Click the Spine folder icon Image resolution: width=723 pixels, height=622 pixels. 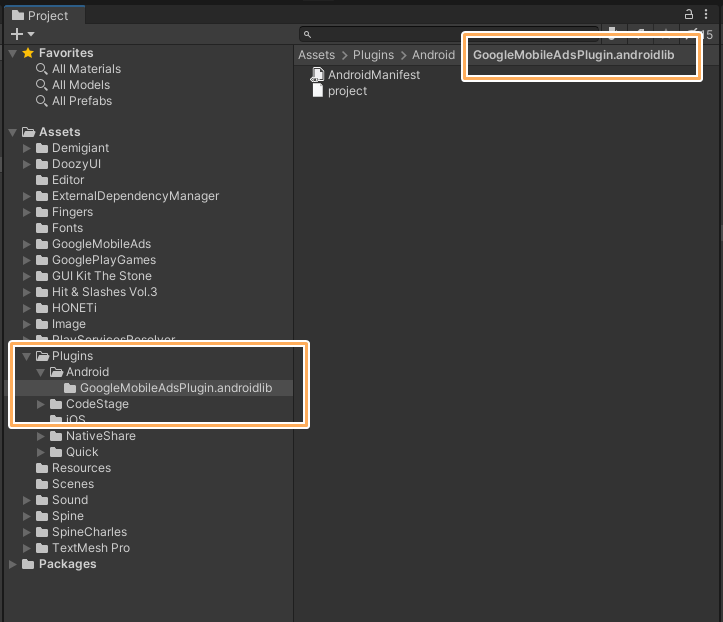click(x=42, y=516)
